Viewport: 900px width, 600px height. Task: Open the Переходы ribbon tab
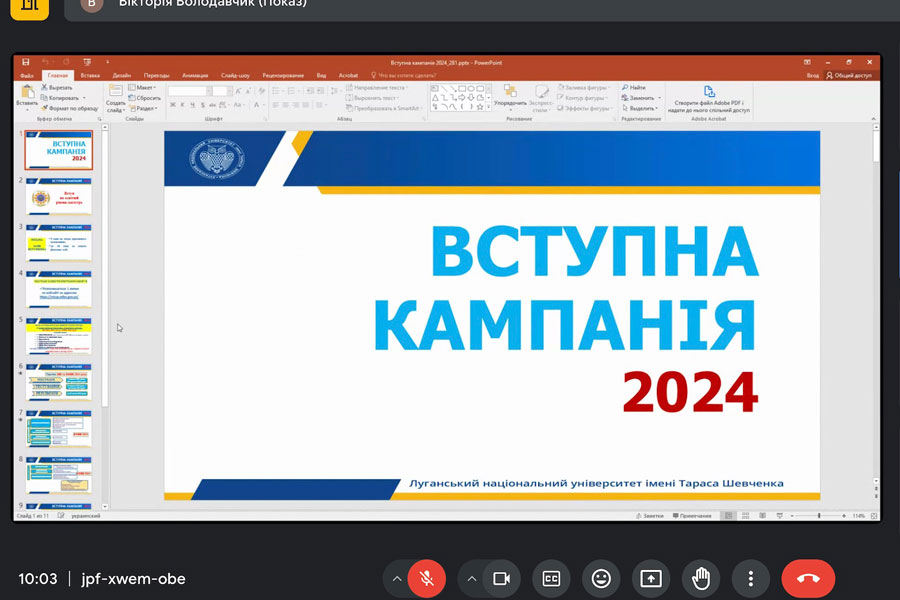pyautogui.click(x=157, y=75)
